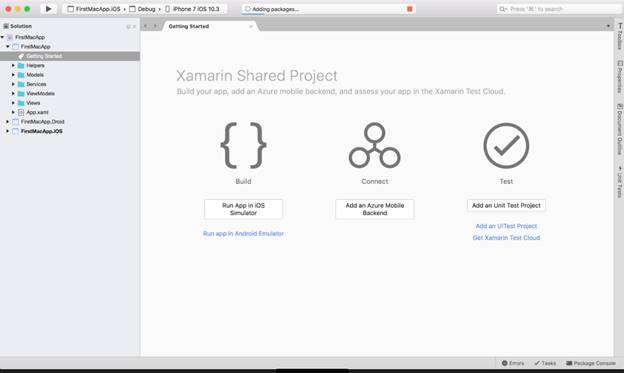Show the Tasks pad
Image resolution: width=624 pixels, height=373 pixels.
(545, 363)
